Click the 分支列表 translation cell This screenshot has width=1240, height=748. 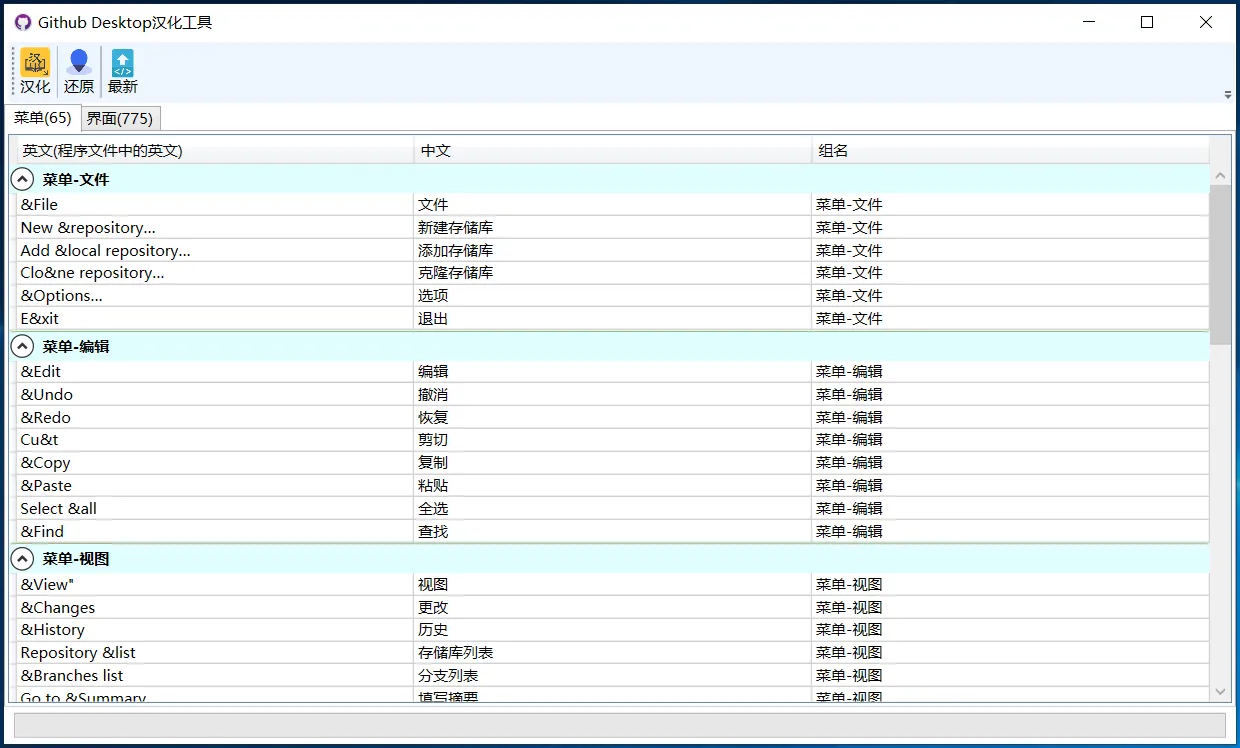point(613,675)
